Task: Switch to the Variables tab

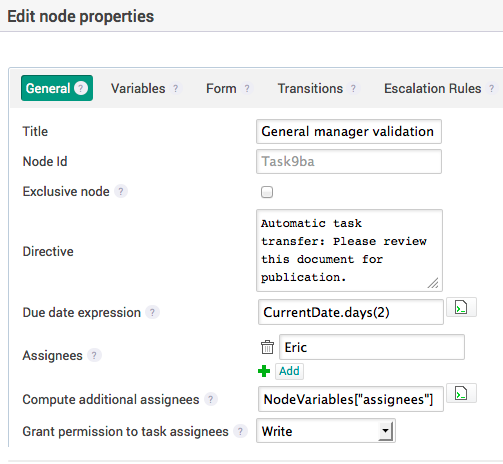Action: coord(138,89)
